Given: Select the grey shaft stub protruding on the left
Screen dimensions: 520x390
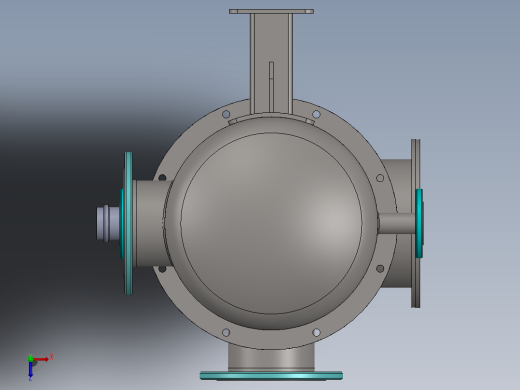Looking at the screenshot, I should (108, 223).
